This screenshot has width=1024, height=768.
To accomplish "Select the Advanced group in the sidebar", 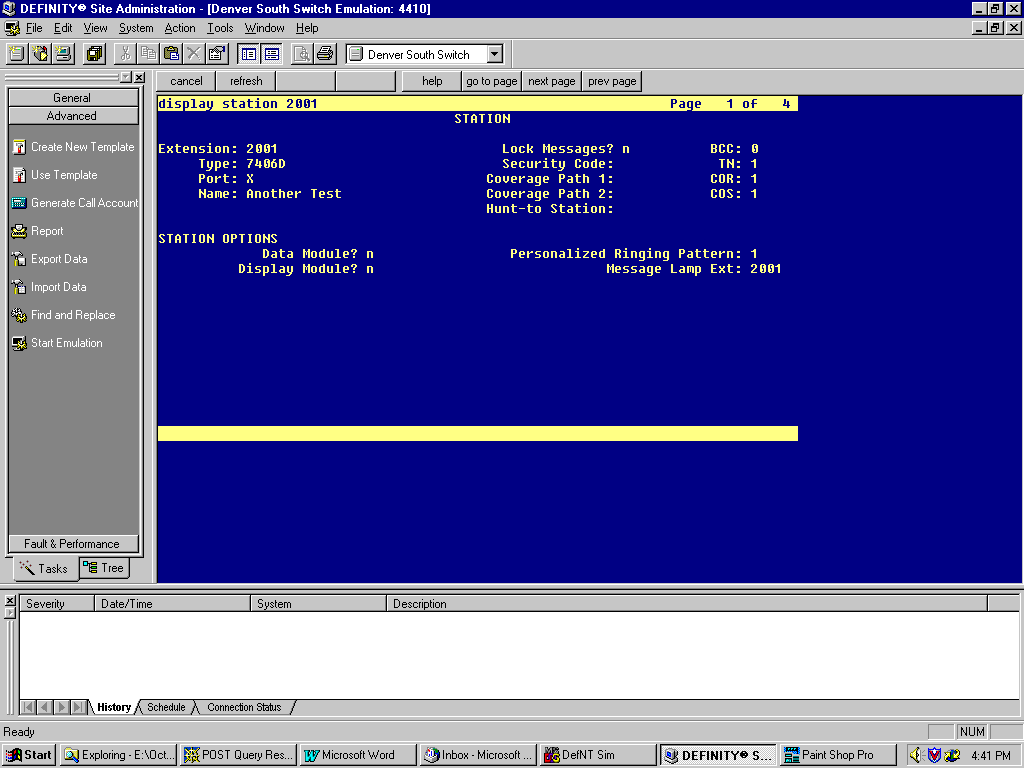I will pos(73,116).
